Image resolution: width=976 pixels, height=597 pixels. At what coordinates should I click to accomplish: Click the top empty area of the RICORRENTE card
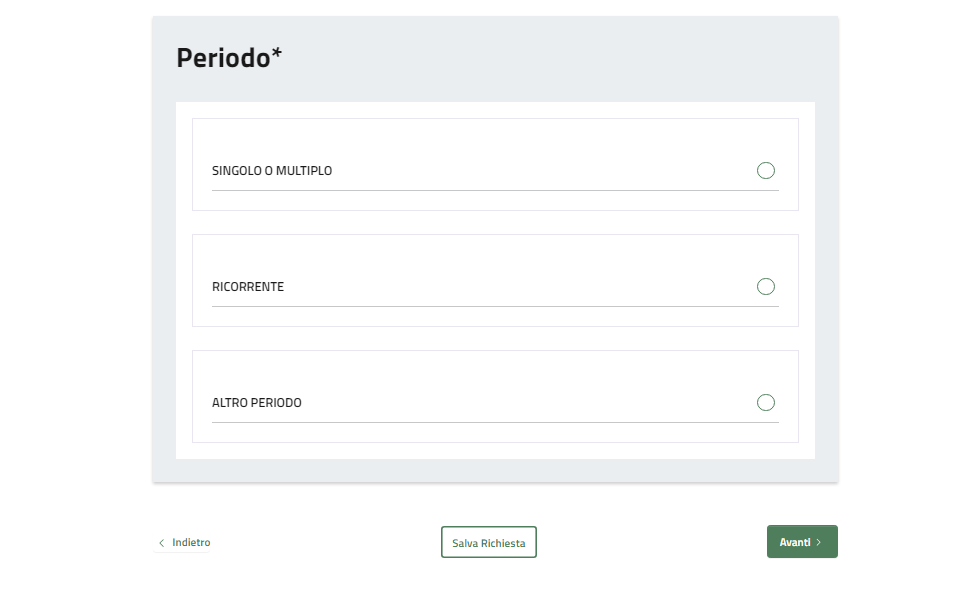tap(495, 251)
